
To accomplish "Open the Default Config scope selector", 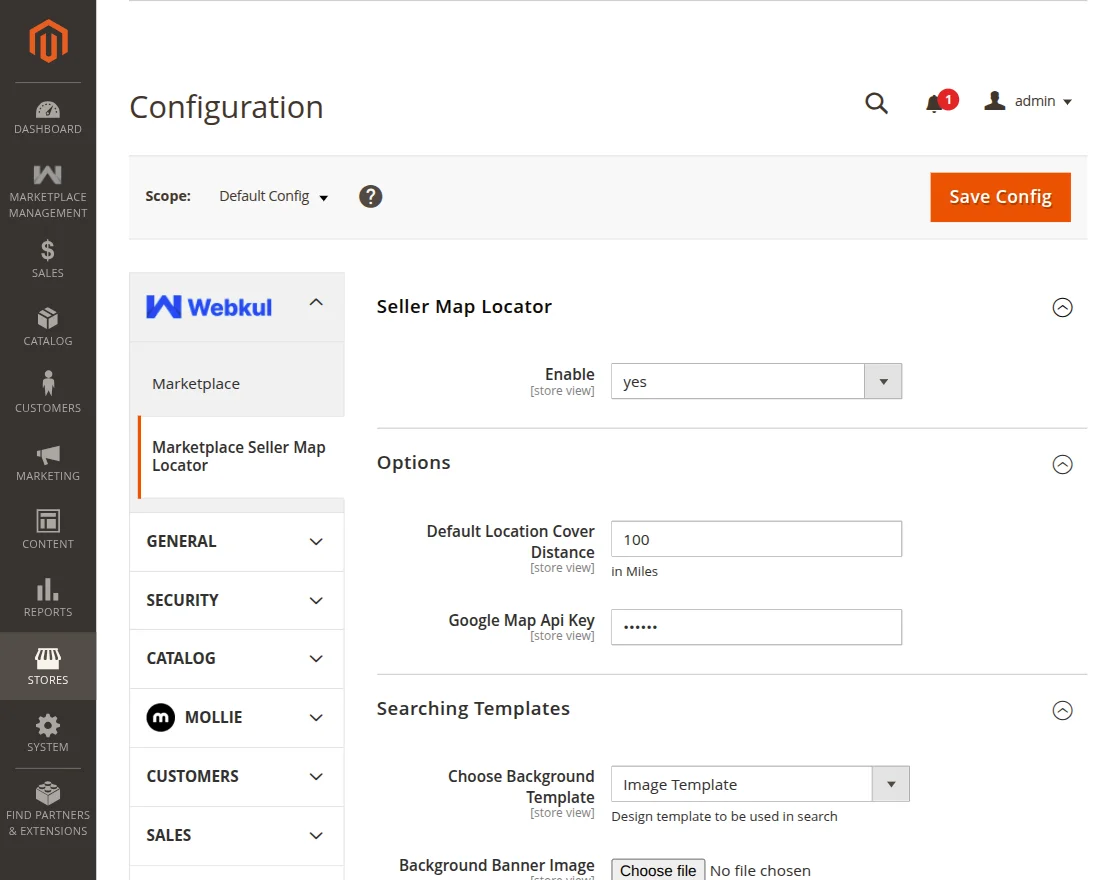I will (273, 197).
